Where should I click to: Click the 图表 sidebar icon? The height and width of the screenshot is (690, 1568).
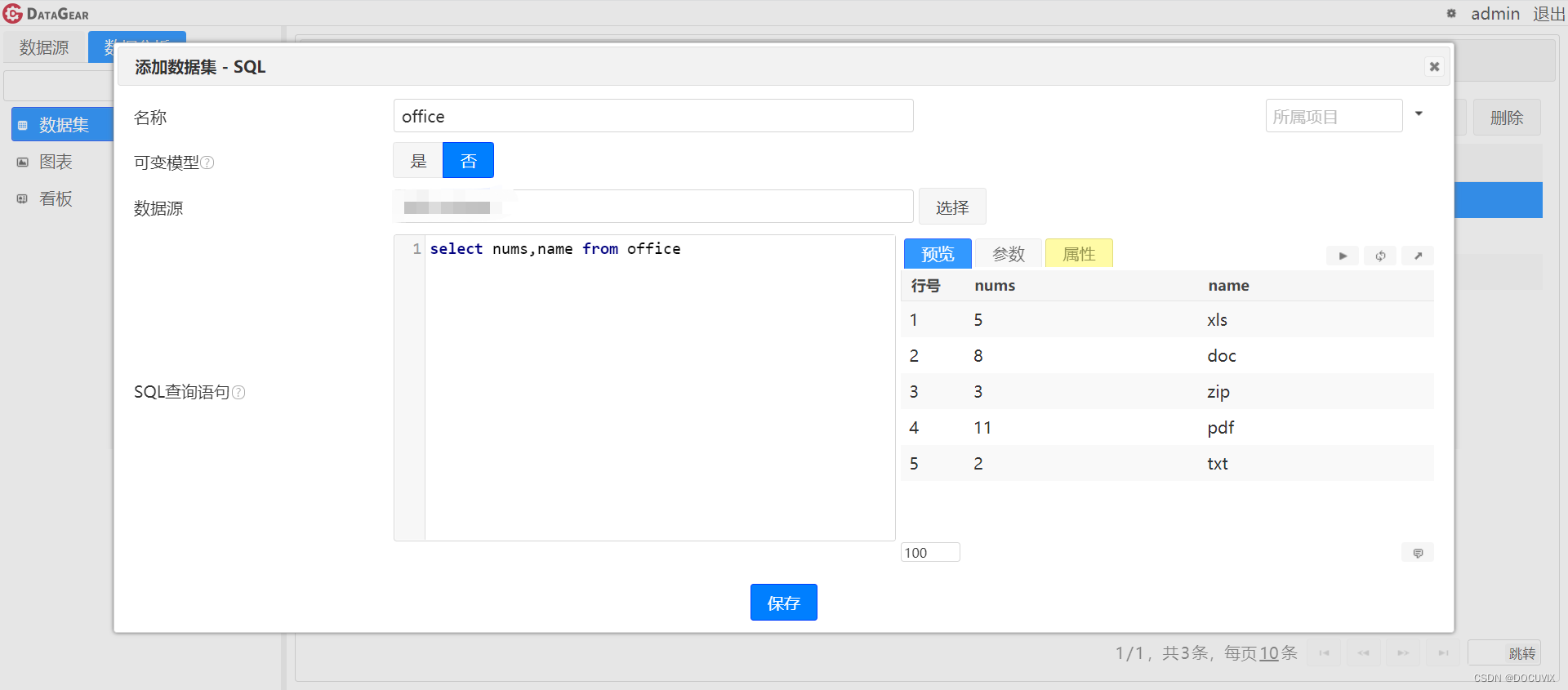coord(23,162)
